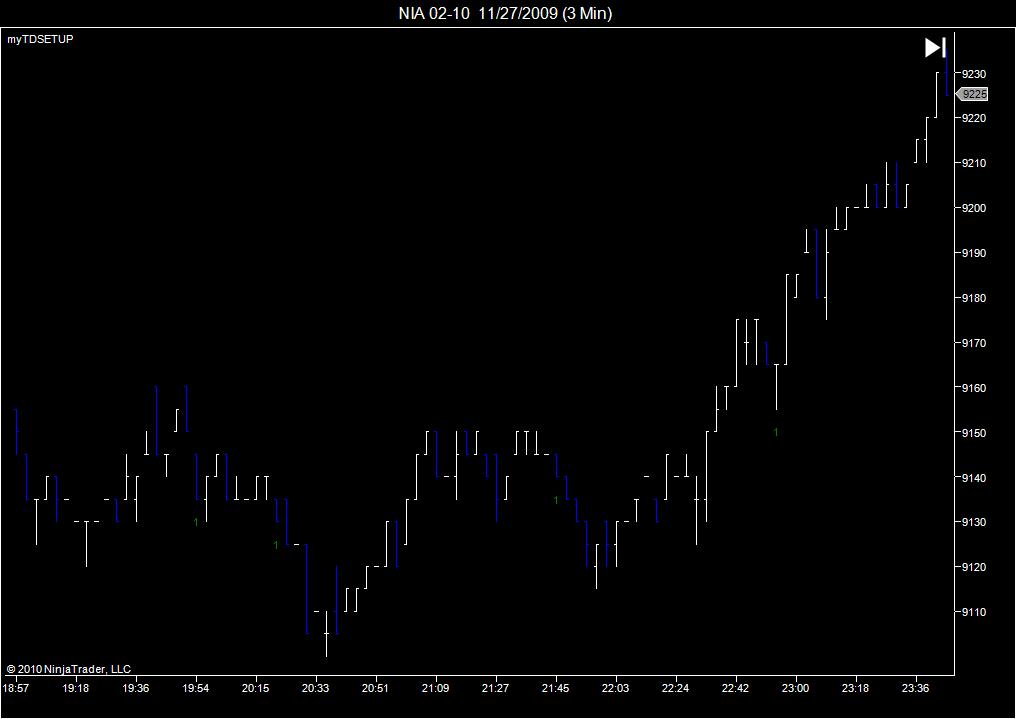Click the 9170 price axis label

974,343
